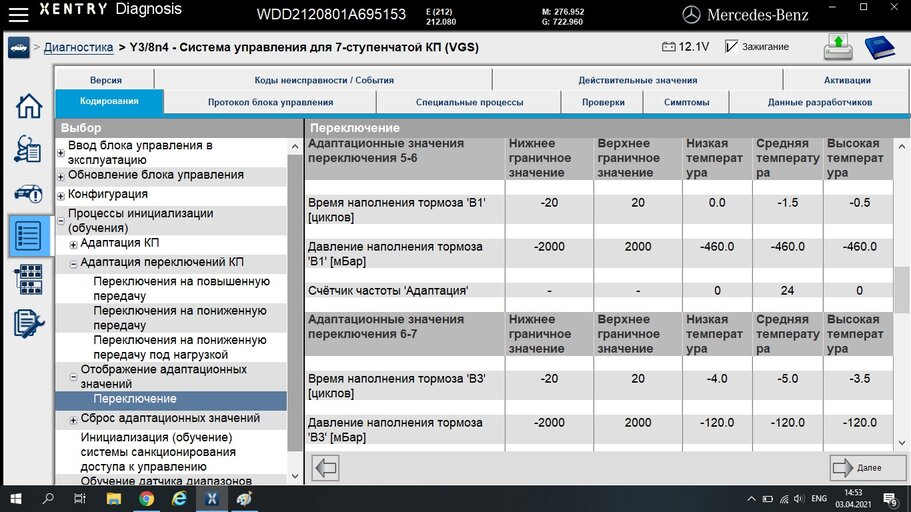Viewport: 911px width, 512px height.
Task: Open the Проверки tab
Action: click(602, 102)
